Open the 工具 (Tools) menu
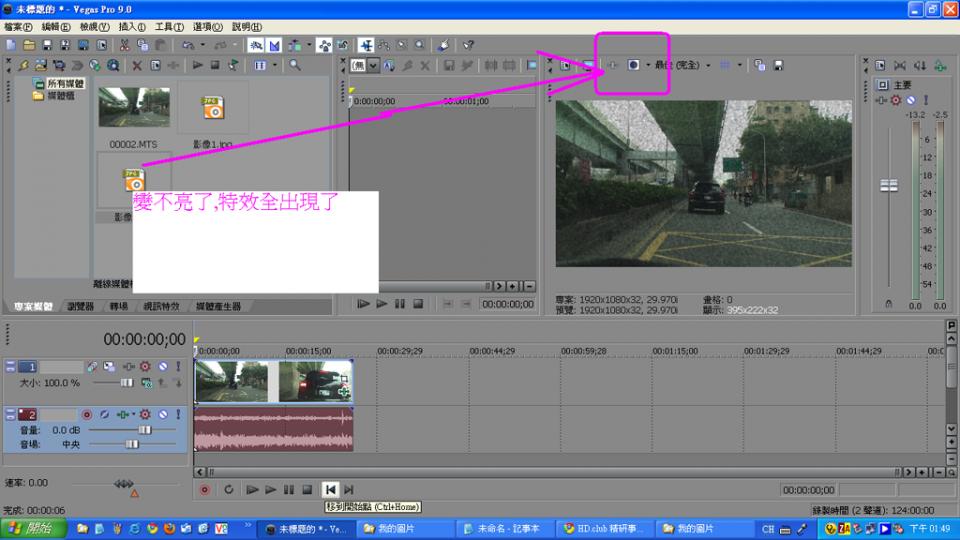The height and width of the screenshot is (540, 960). tap(169, 26)
